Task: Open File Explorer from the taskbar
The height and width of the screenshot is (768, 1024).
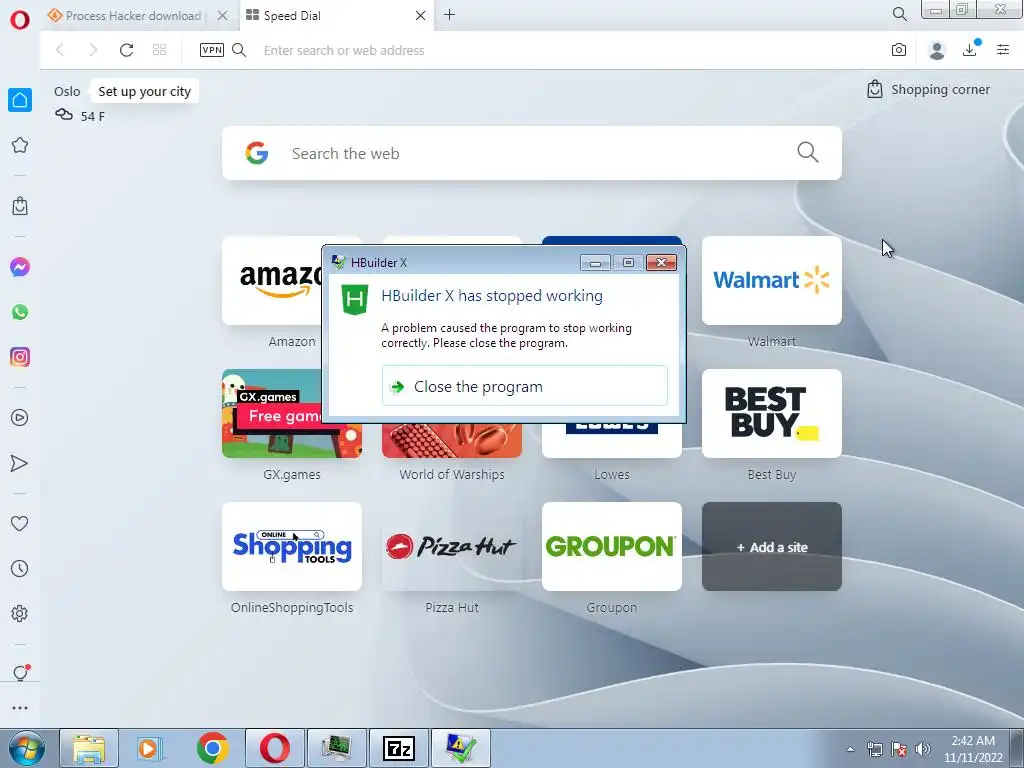Action: point(89,748)
